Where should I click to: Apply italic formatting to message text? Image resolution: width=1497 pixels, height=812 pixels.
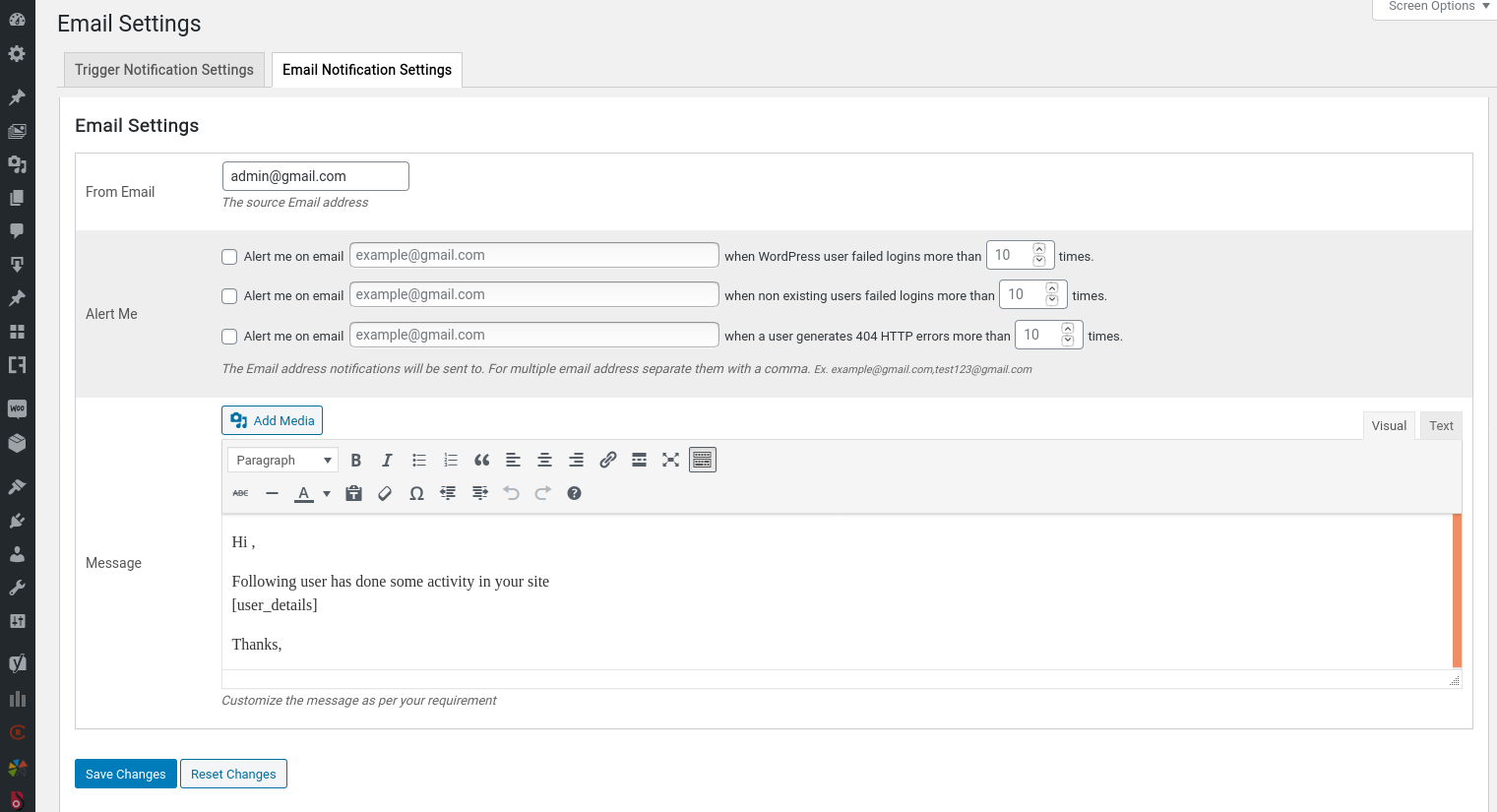click(x=388, y=460)
